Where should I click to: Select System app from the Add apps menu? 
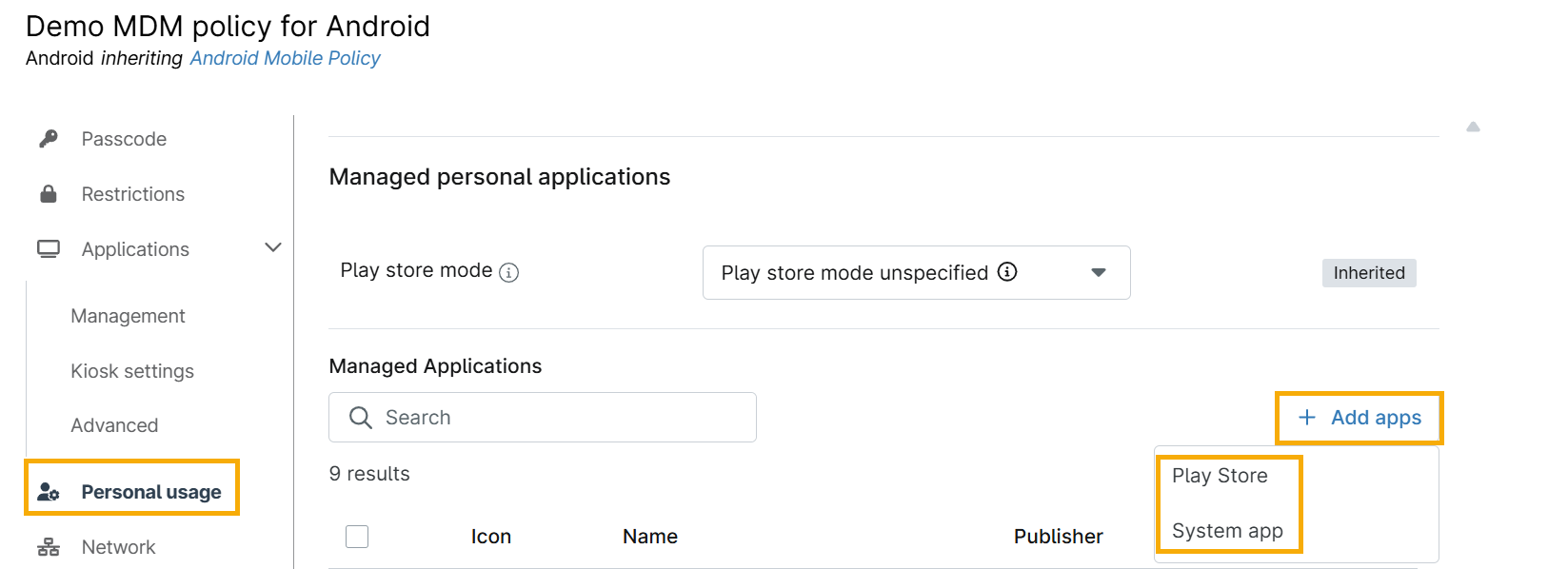[x=1227, y=531]
